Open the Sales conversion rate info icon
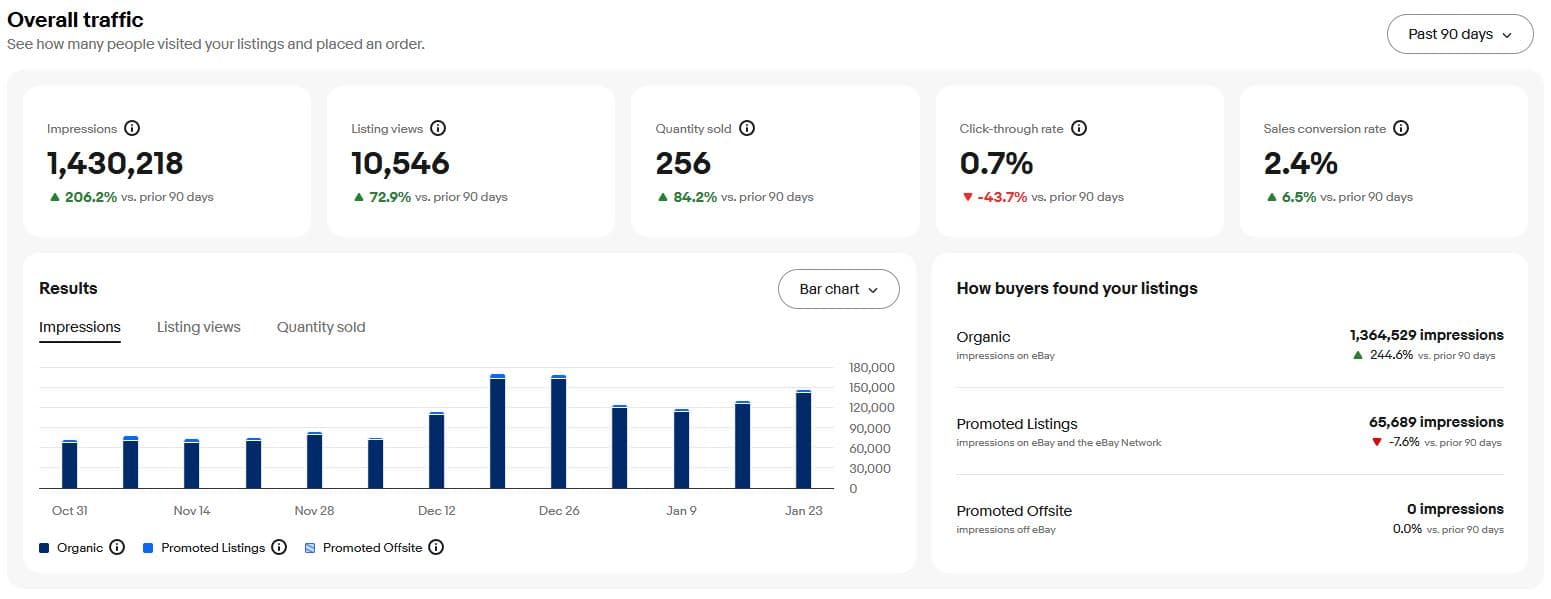 [1402, 128]
